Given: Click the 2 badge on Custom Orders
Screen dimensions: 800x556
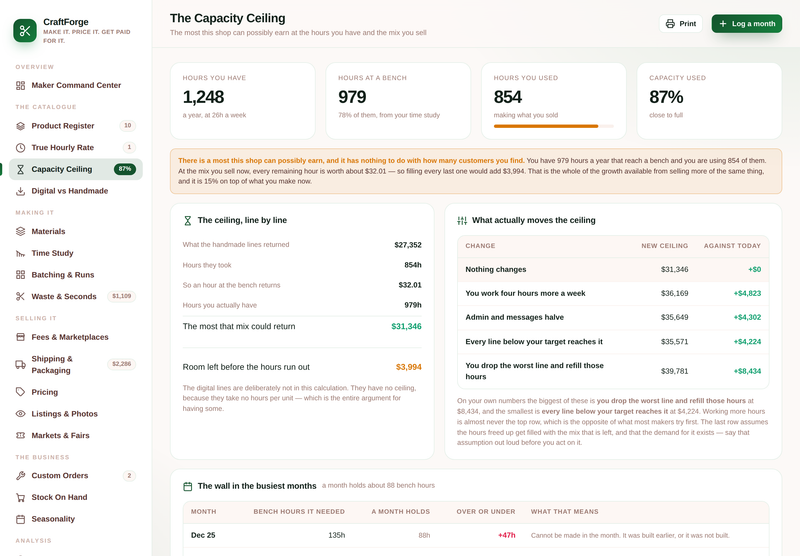Looking at the screenshot, I should (x=129, y=475).
